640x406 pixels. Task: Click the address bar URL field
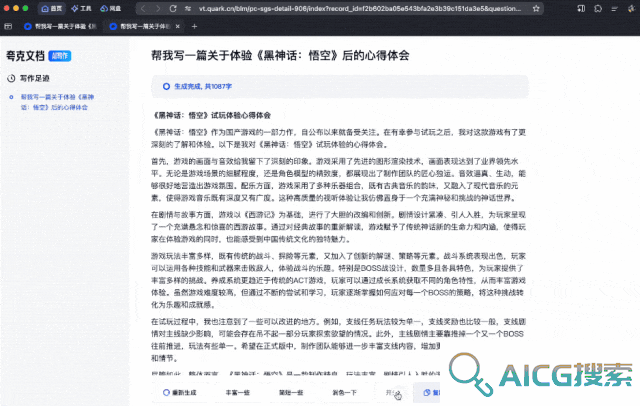359,8
